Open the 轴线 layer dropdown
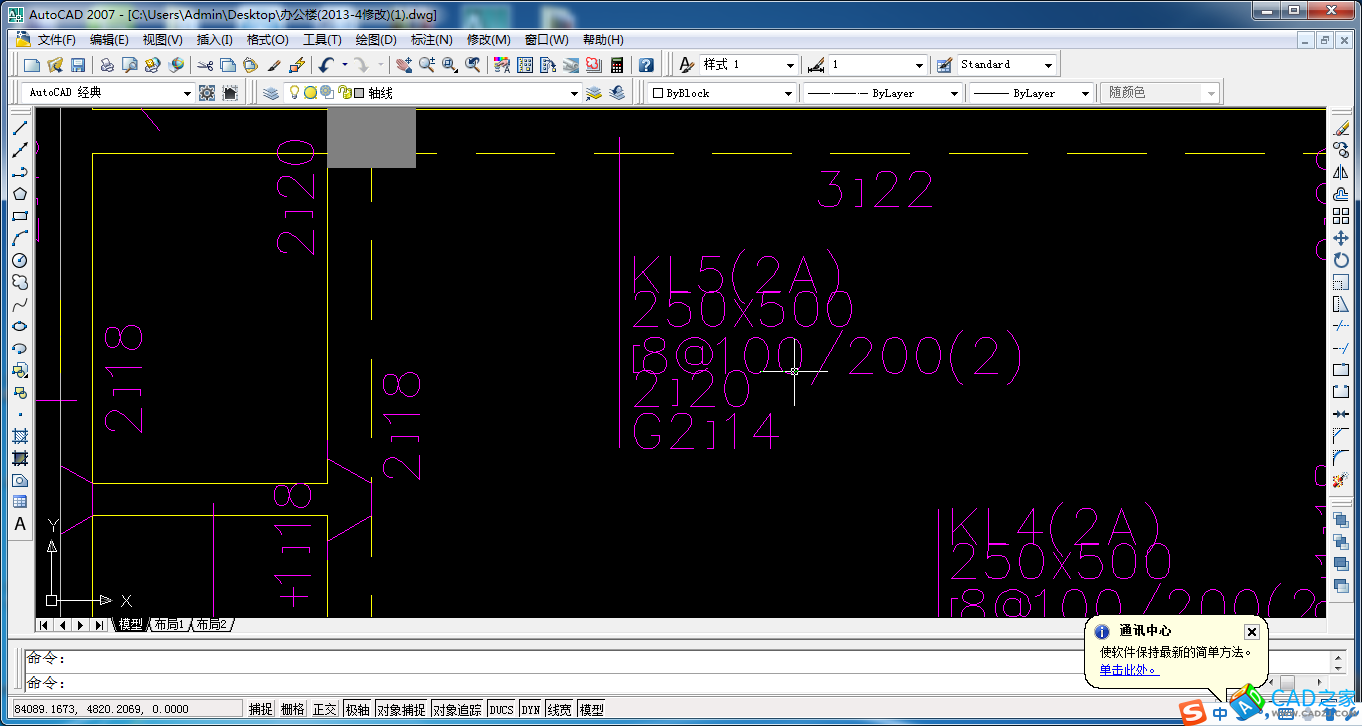The height and width of the screenshot is (726, 1362). [574, 93]
